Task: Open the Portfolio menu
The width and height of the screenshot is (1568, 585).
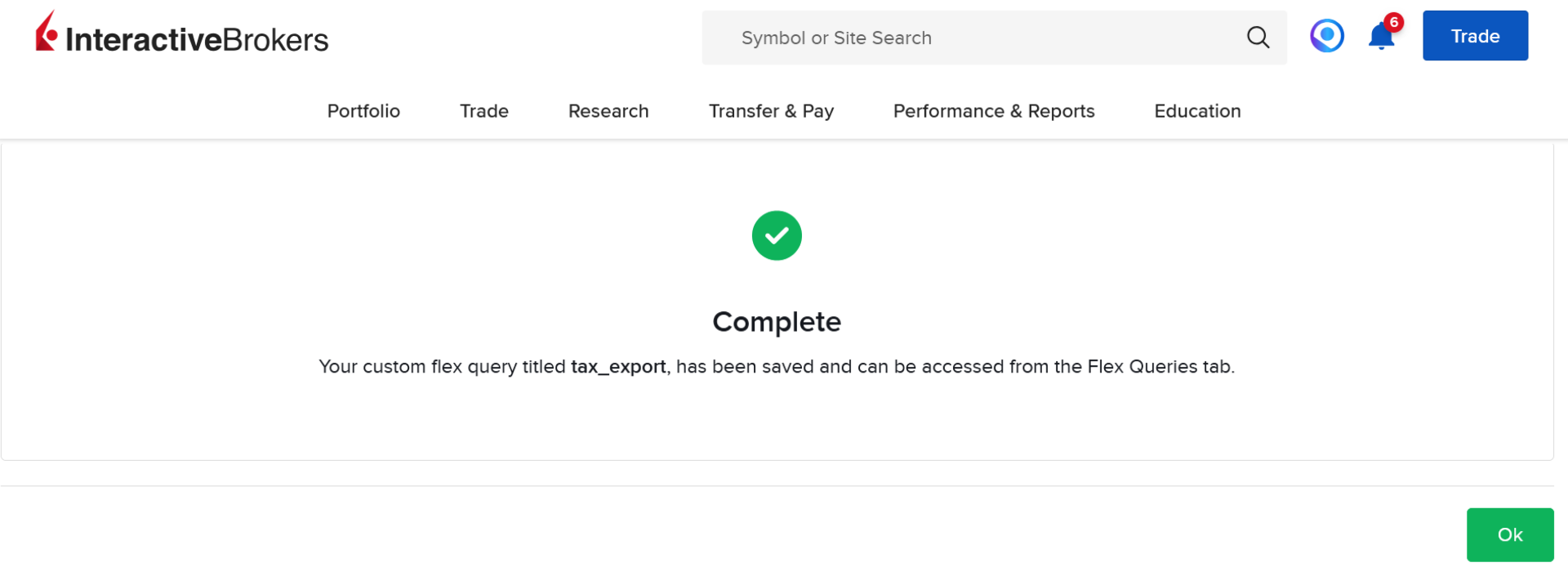Action: 363,111
